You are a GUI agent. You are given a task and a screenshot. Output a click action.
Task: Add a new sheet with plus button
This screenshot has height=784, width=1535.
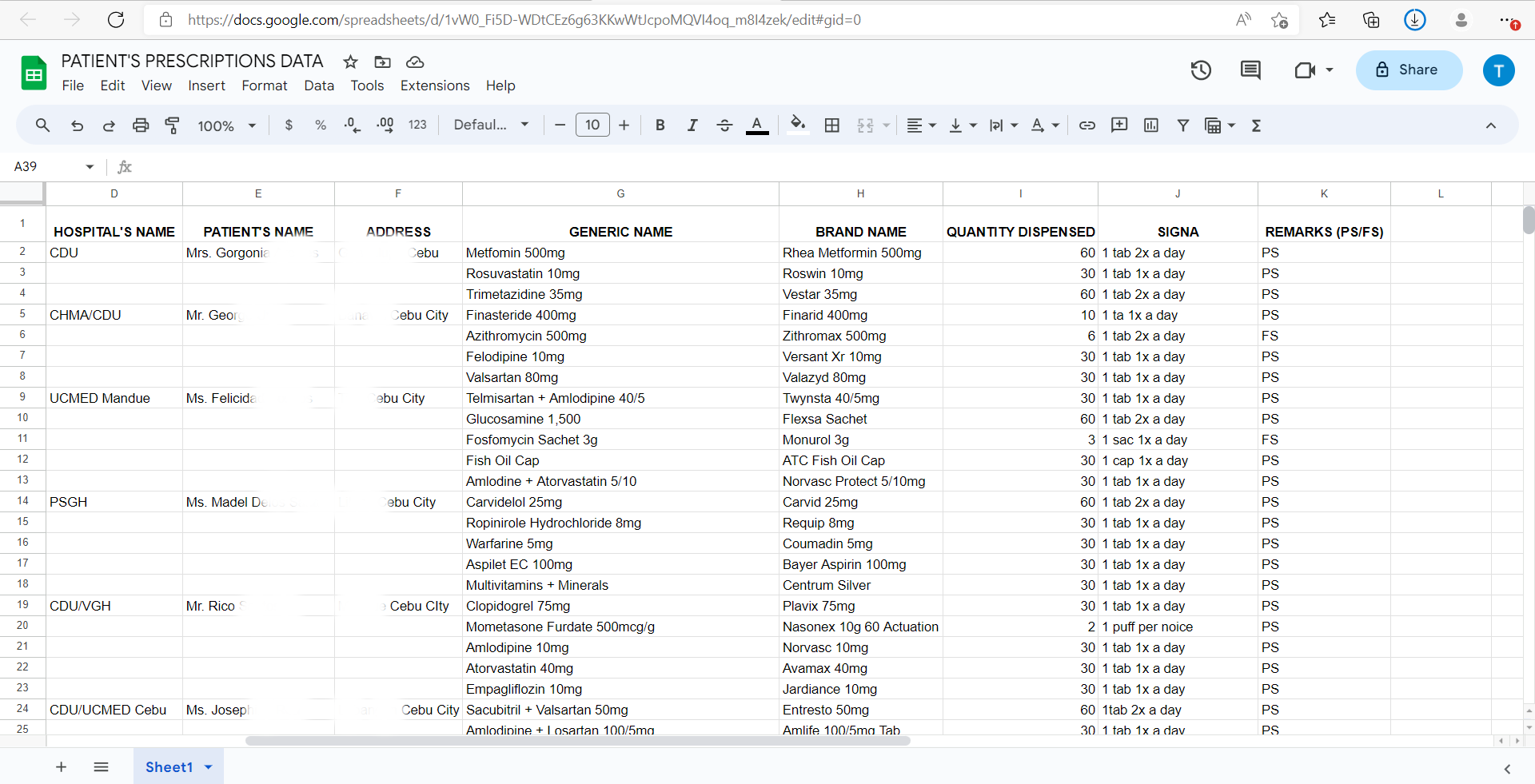(61, 767)
